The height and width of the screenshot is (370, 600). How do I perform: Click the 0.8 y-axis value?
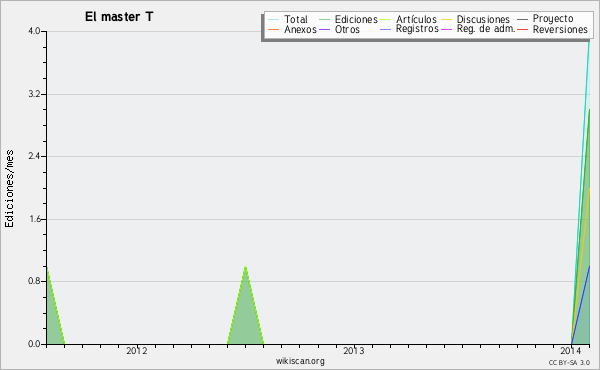(34, 281)
